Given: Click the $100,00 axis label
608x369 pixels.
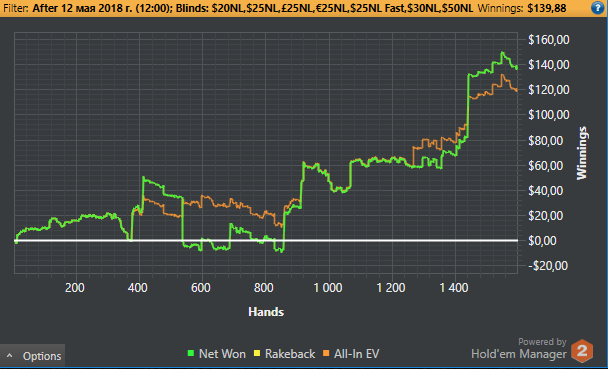Looking at the screenshot, I should point(549,115).
